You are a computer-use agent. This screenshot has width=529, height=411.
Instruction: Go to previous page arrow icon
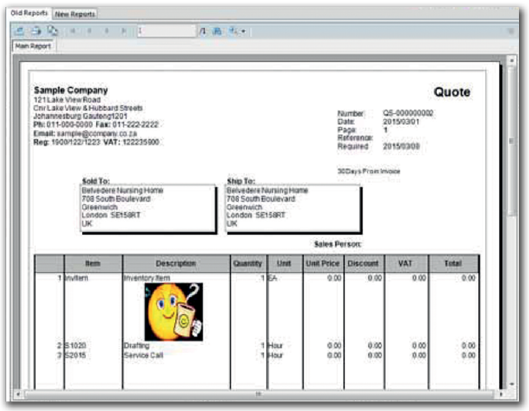(x=89, y=31)
